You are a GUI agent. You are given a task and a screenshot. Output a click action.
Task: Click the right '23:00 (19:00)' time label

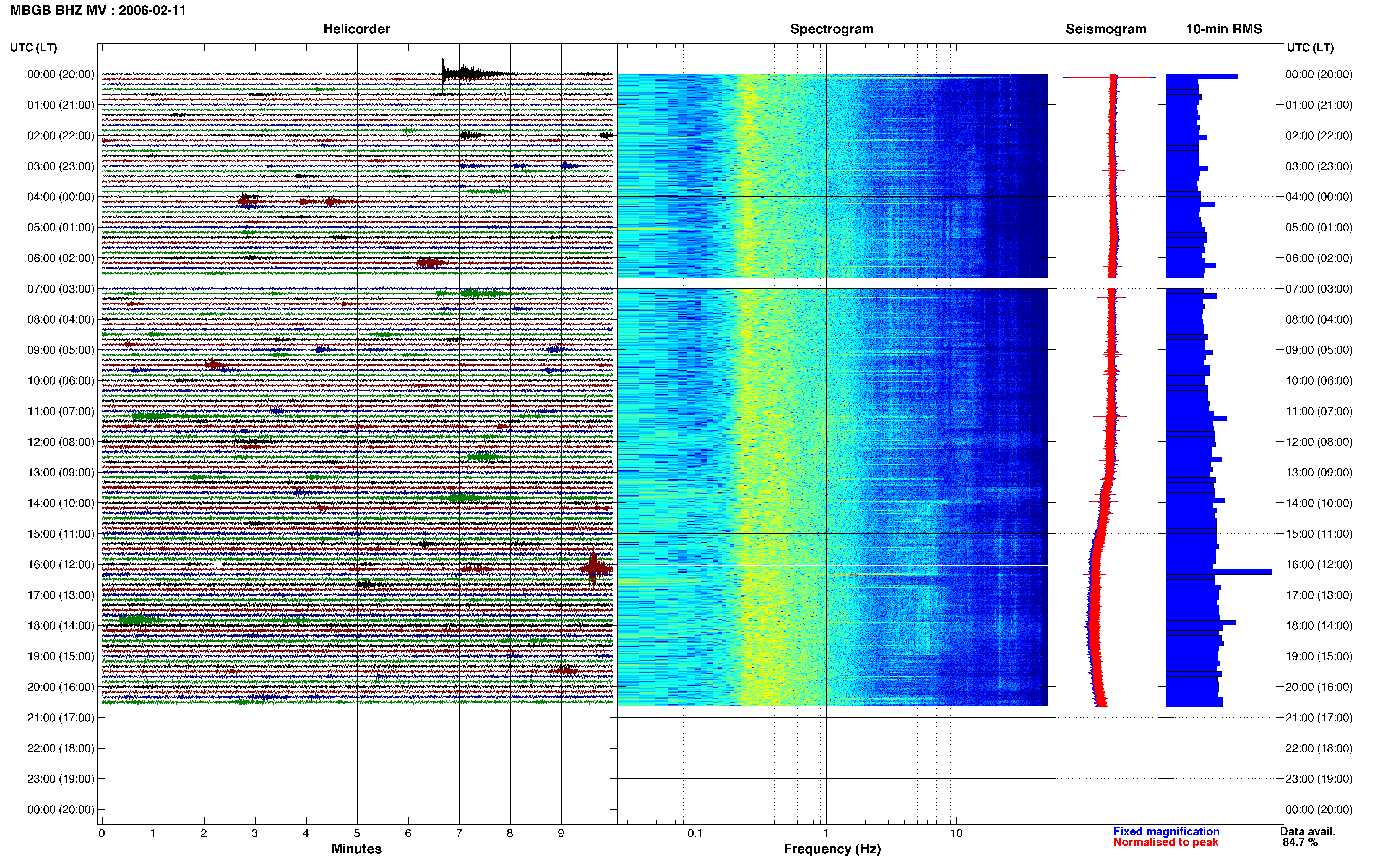pos(1319,779)
